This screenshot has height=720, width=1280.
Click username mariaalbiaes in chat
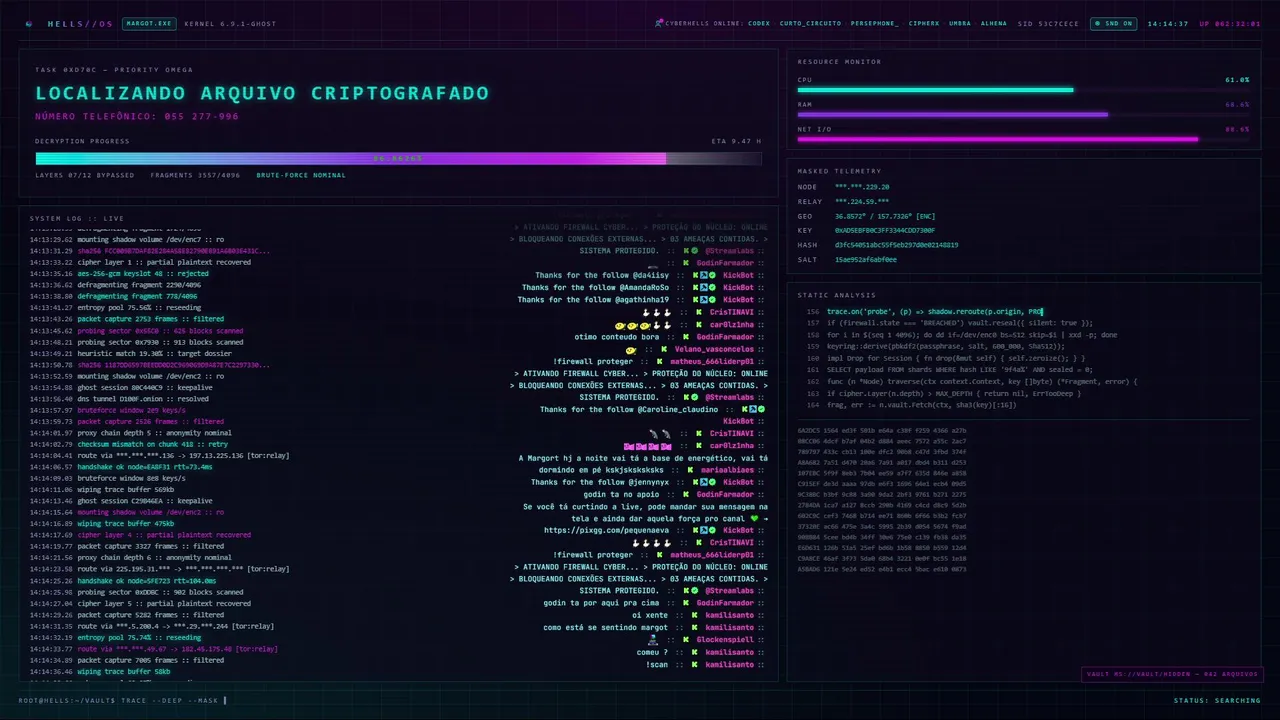coord(727,470)
